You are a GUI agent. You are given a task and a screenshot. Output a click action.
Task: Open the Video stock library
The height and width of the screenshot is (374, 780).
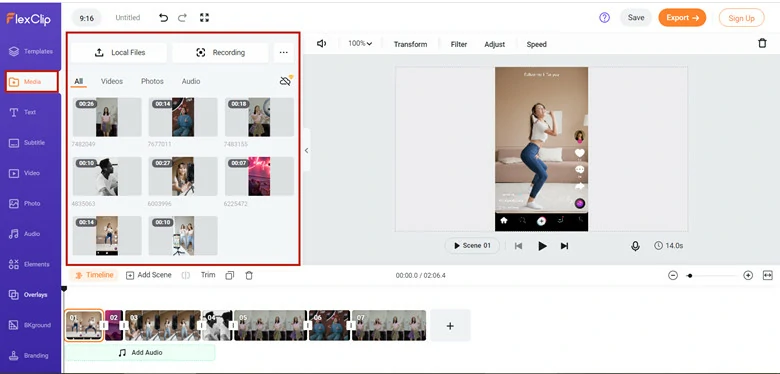pos(25,173)
